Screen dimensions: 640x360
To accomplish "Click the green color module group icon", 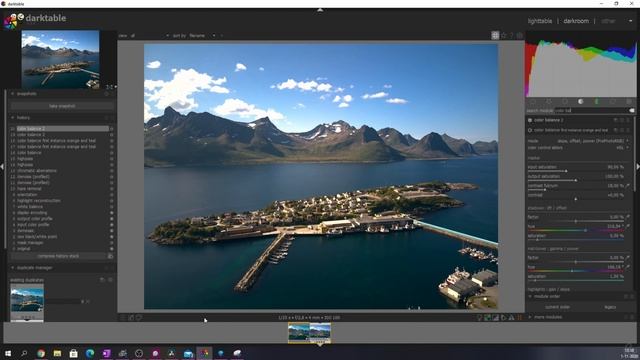I will 597,101.
